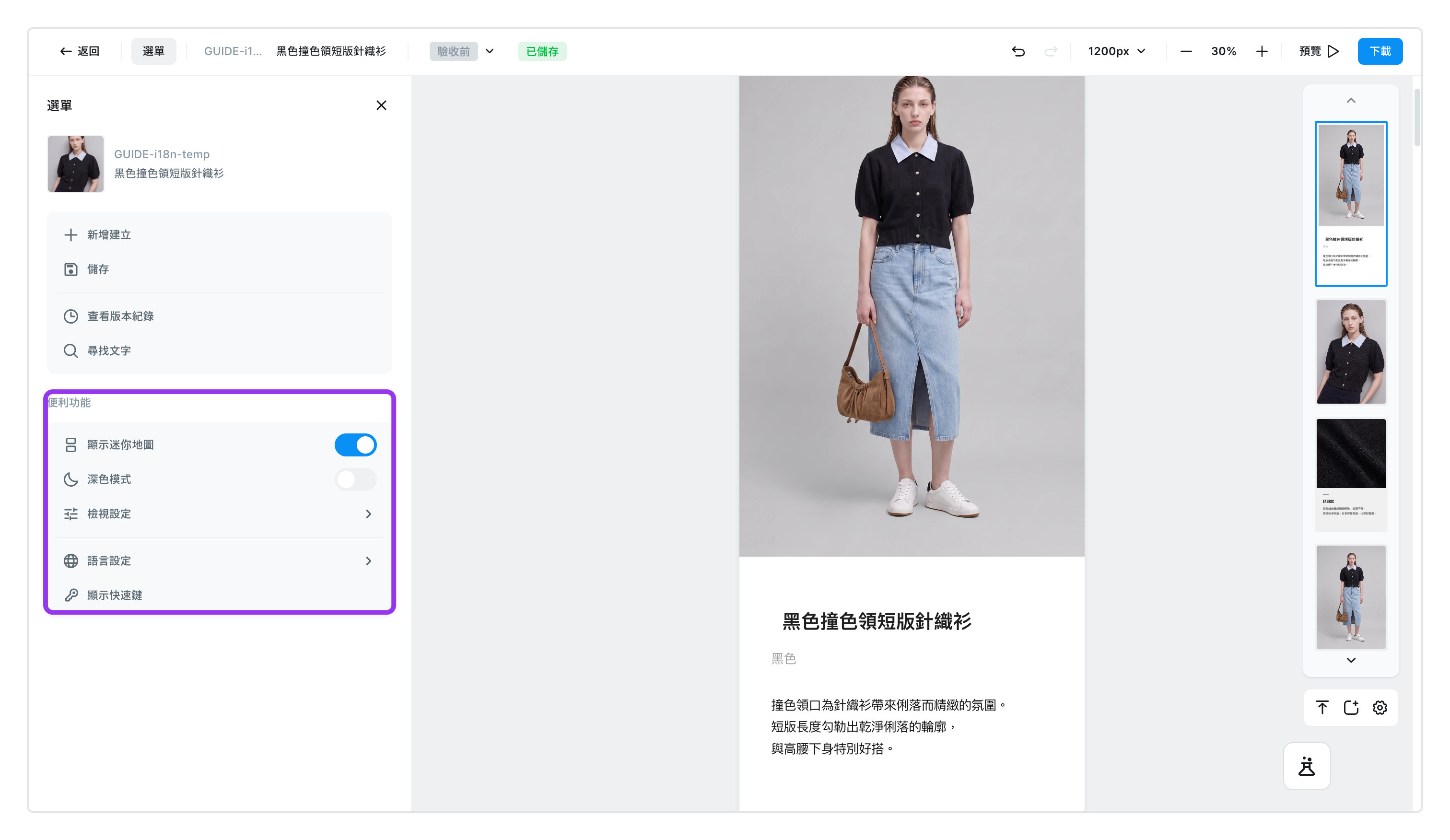Select the first minimap page thumbnail
Viewport: 1450px width, 840px height.
(x=1350, y=204)
